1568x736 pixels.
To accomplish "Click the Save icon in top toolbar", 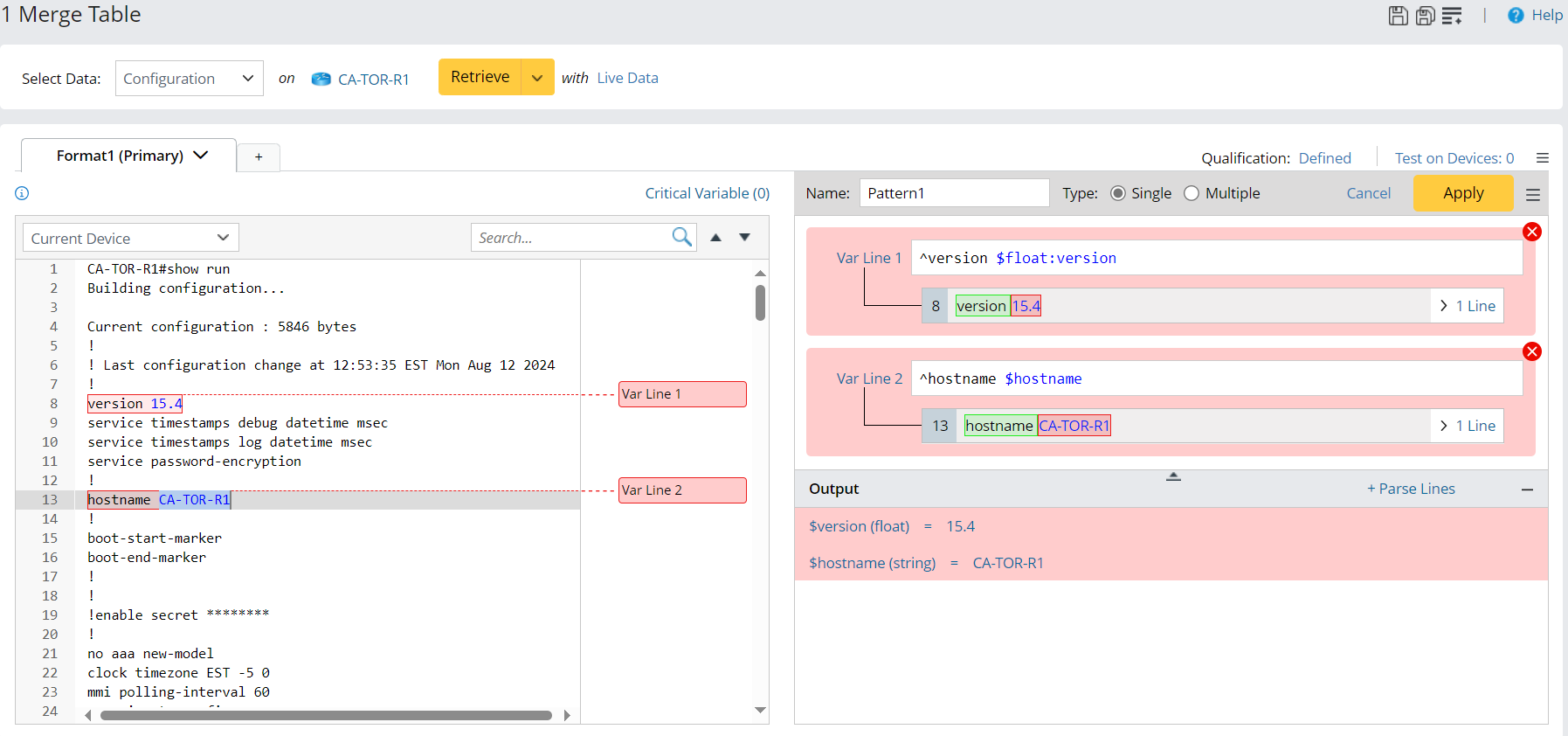I will point(1398,16).
